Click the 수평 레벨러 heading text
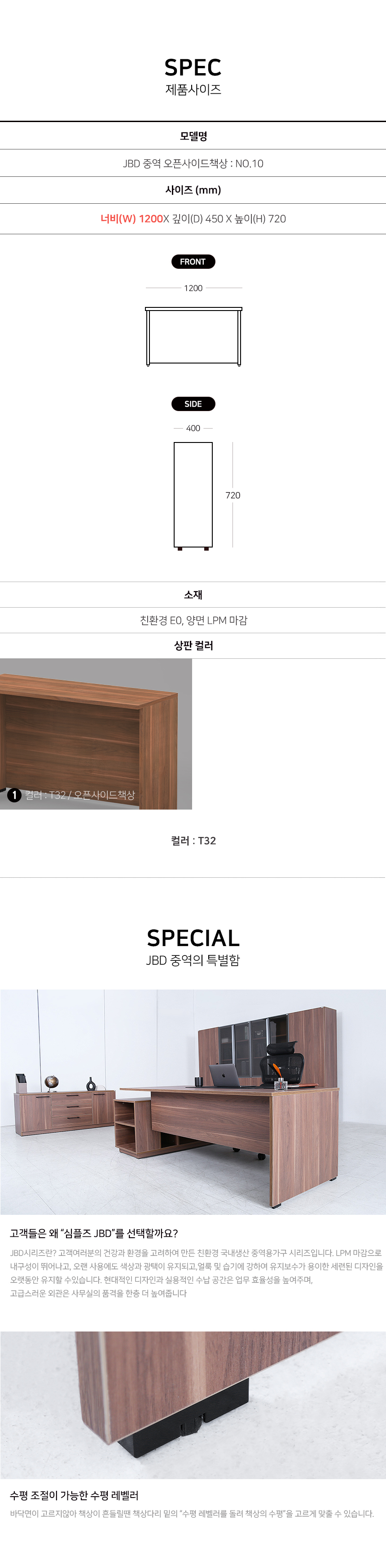The image size is (386, 1568). pyautogui.click(x=74, y=1496)
